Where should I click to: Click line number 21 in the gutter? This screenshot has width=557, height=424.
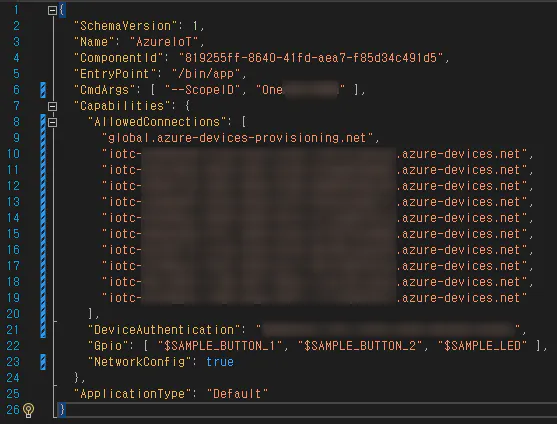[x=13, y=330]
